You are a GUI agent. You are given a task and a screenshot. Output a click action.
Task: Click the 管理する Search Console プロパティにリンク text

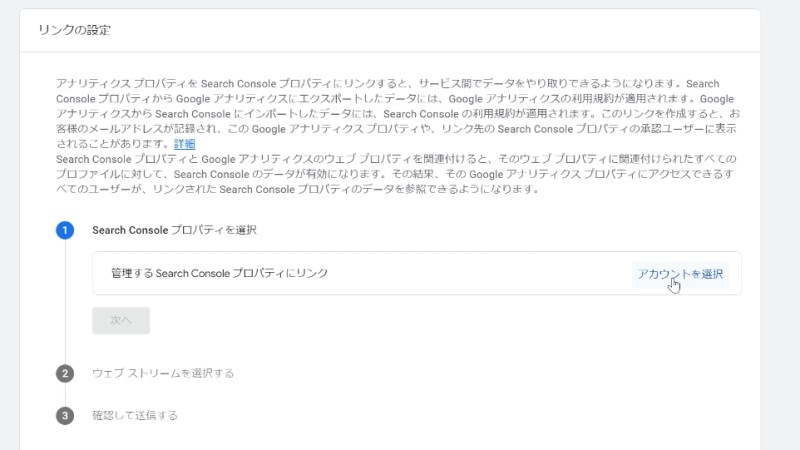coord(219,273)
